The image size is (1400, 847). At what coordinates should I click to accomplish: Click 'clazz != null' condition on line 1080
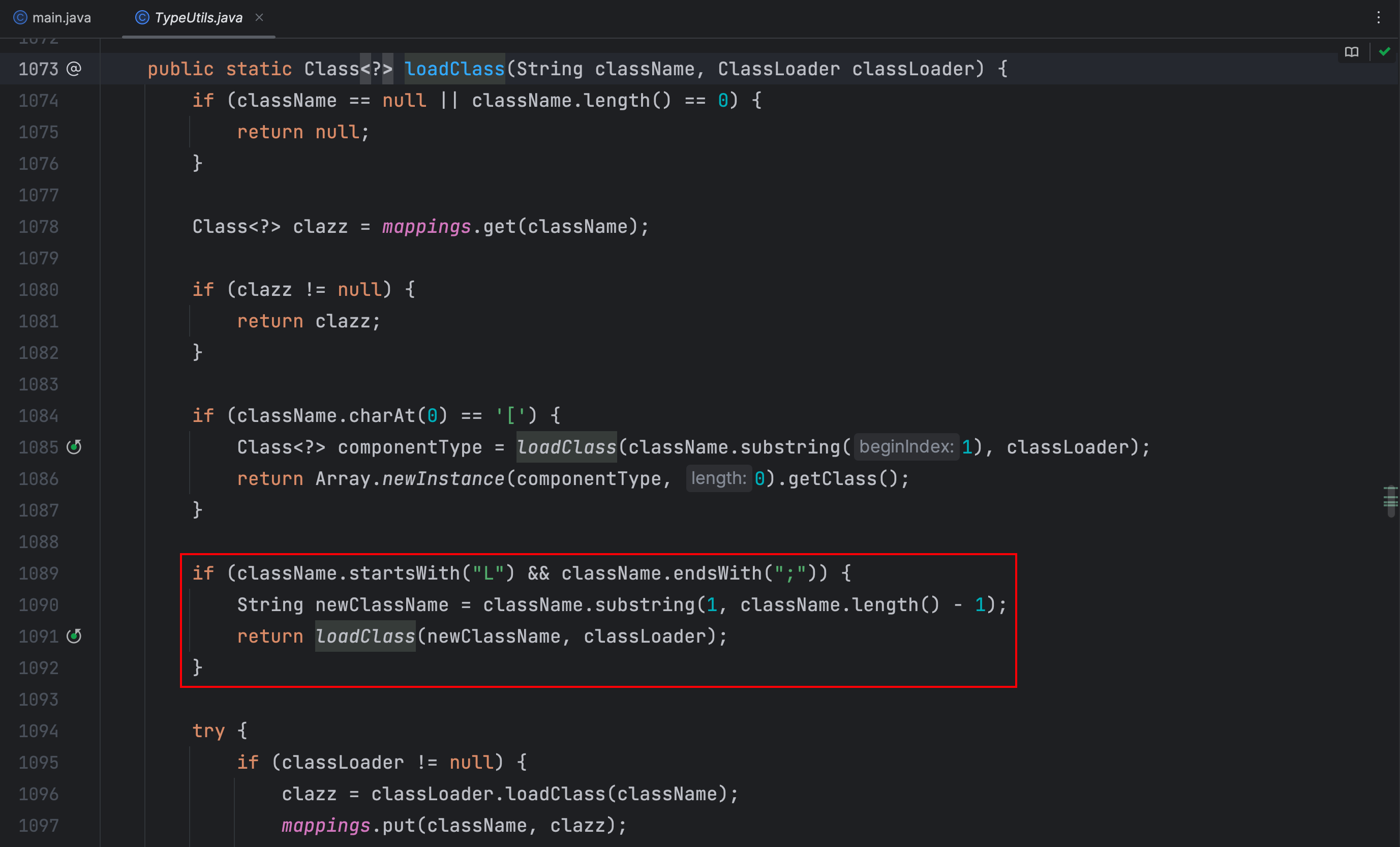coord(309,290)
